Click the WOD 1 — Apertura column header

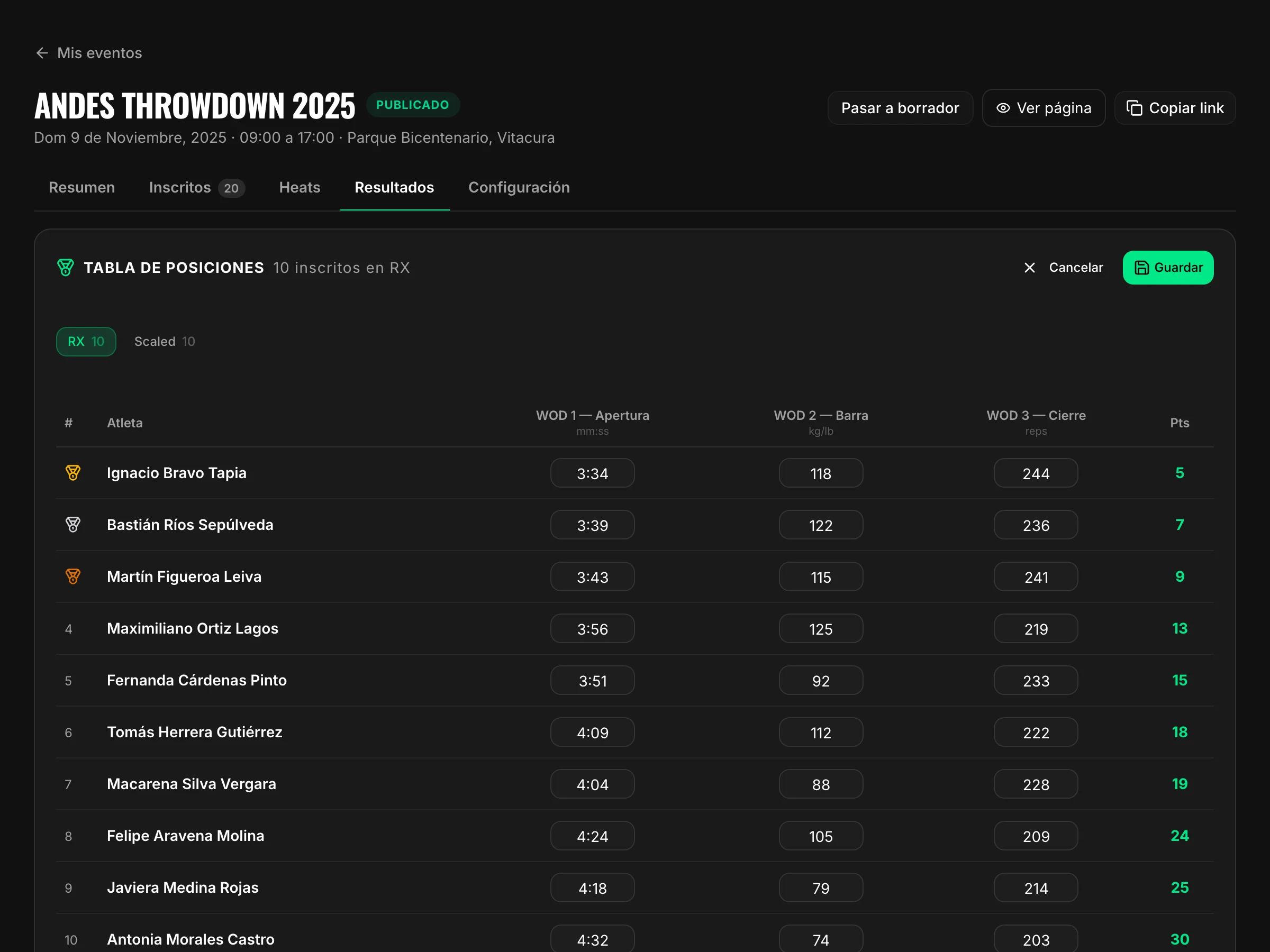click(x=593, y=423)
